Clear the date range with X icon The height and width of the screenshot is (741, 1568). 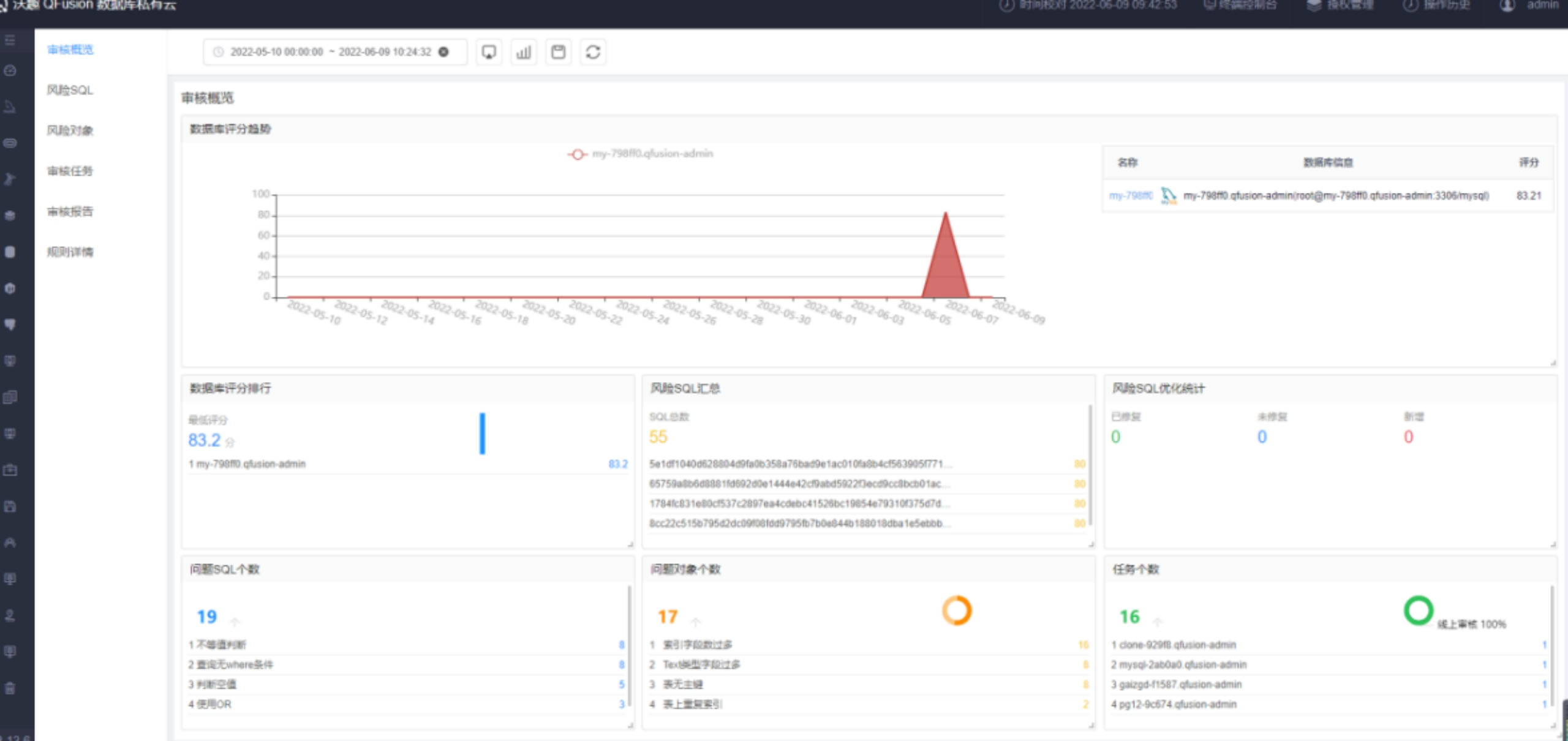[x=443, y=52]
